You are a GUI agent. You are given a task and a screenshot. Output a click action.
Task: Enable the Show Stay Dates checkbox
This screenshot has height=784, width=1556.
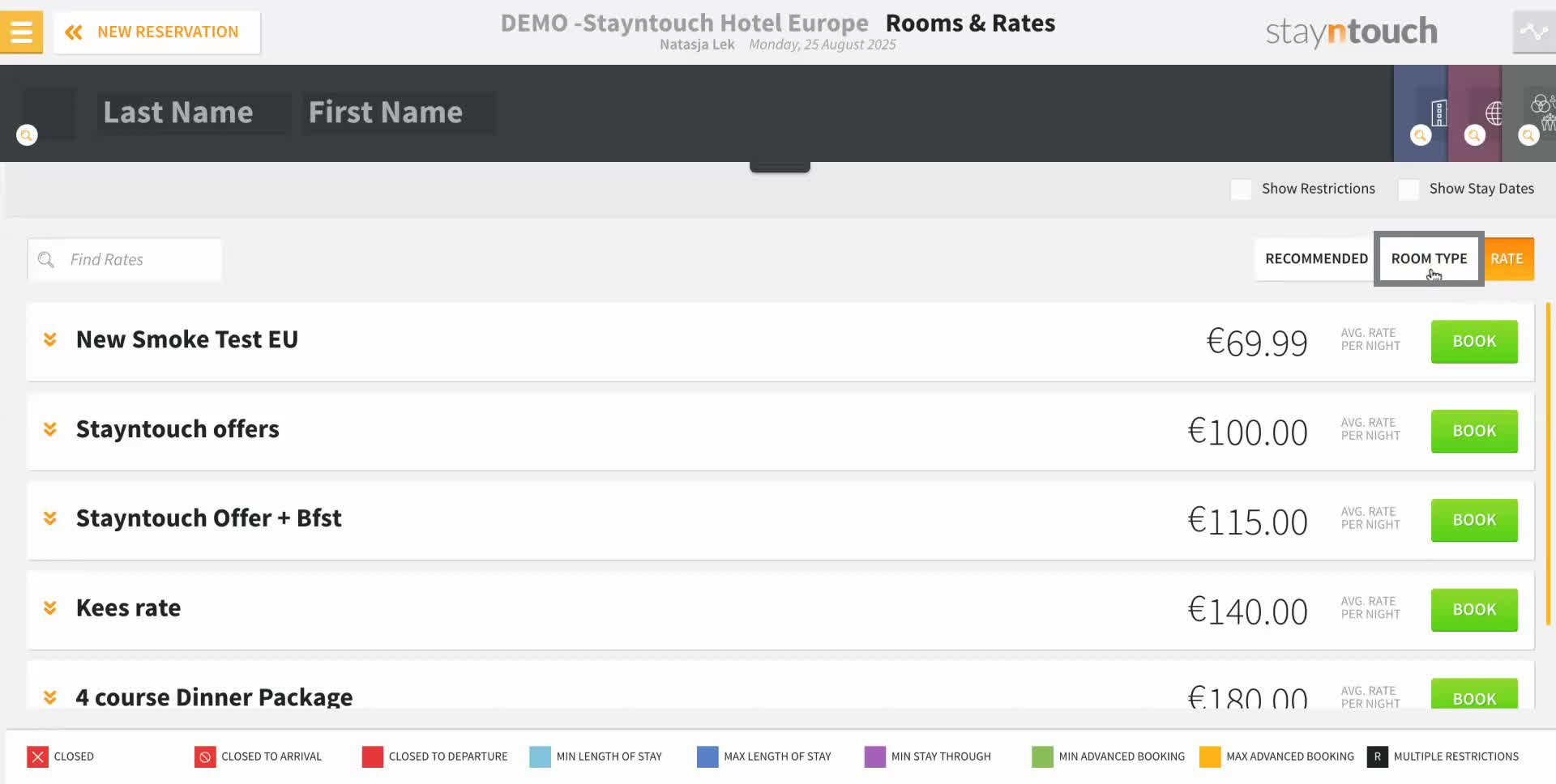pos(1409,189)
